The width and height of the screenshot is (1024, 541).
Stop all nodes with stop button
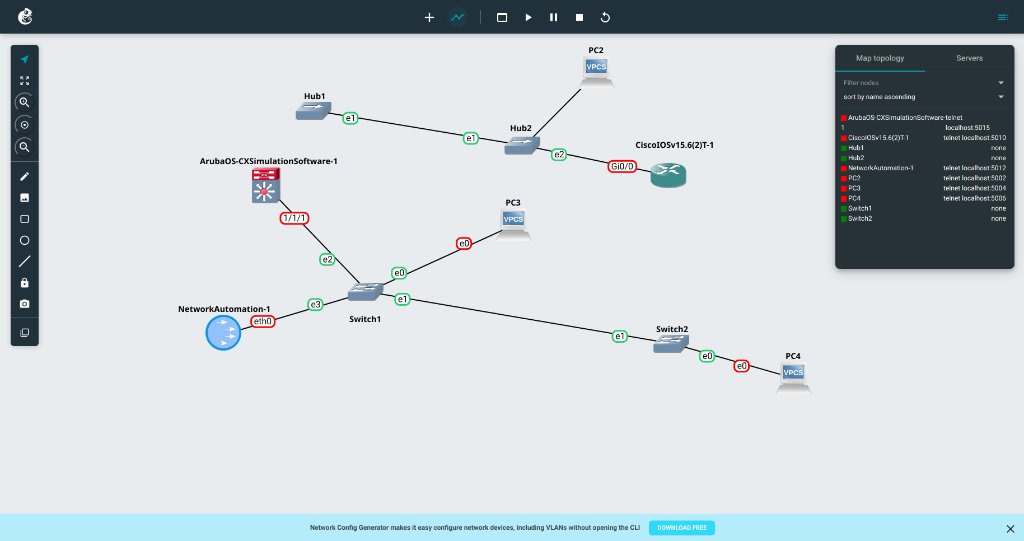point(579,18)
